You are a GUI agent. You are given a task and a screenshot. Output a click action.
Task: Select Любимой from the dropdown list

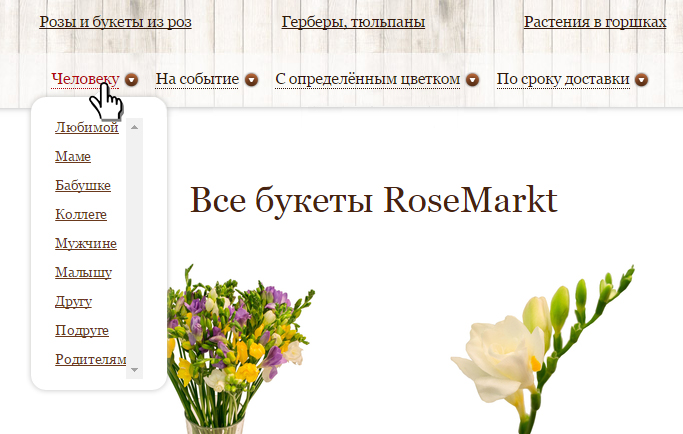(87, 127)
